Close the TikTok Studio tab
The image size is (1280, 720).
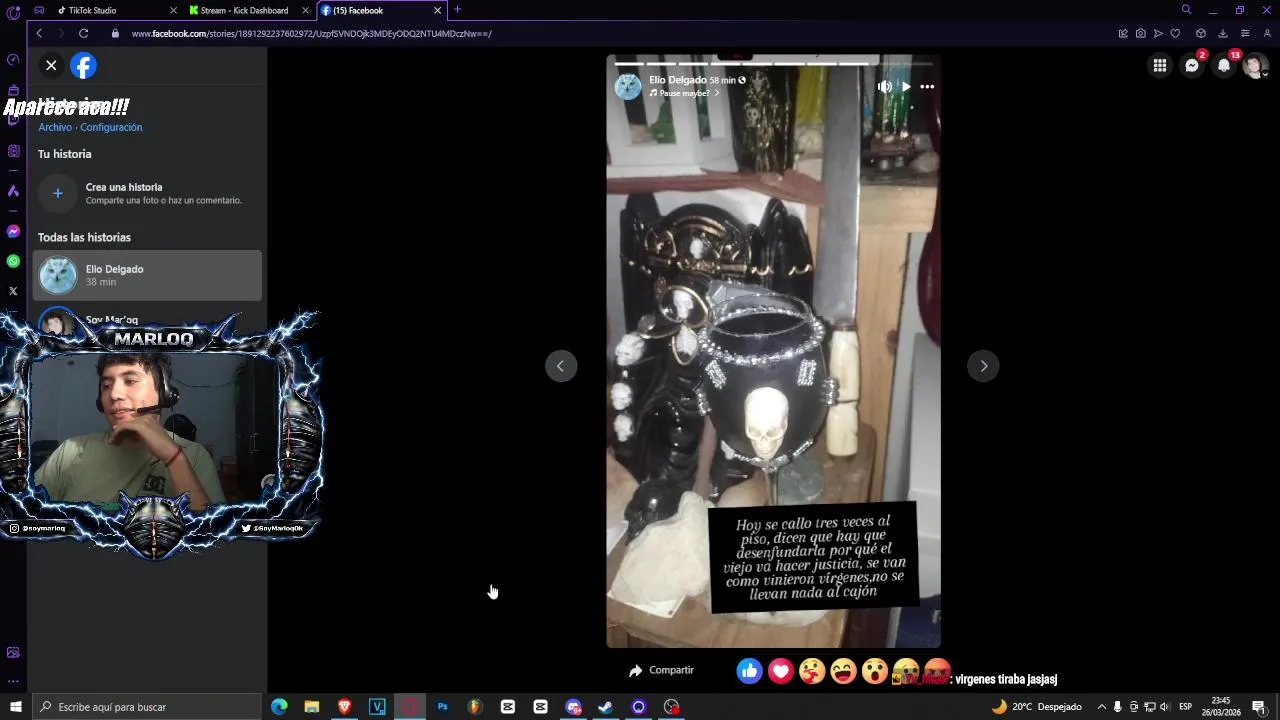click(x=173, y=10)
